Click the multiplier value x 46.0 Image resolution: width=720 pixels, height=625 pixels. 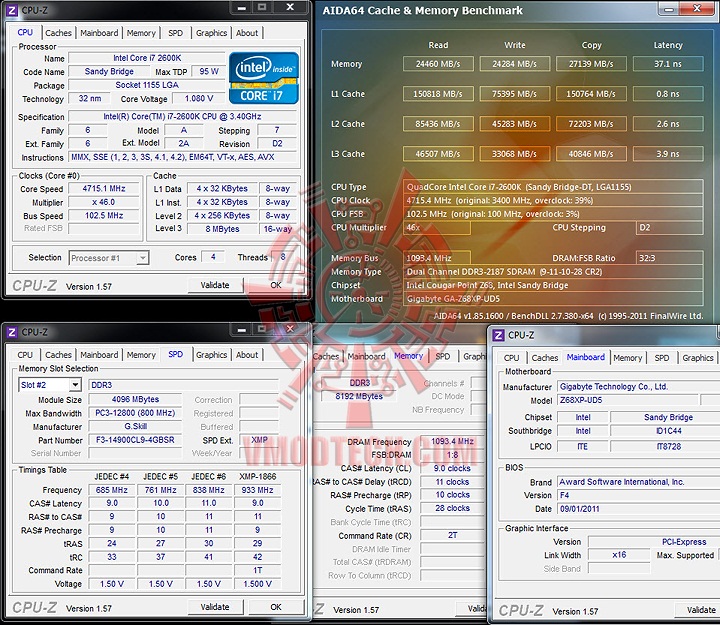[104, 202]
